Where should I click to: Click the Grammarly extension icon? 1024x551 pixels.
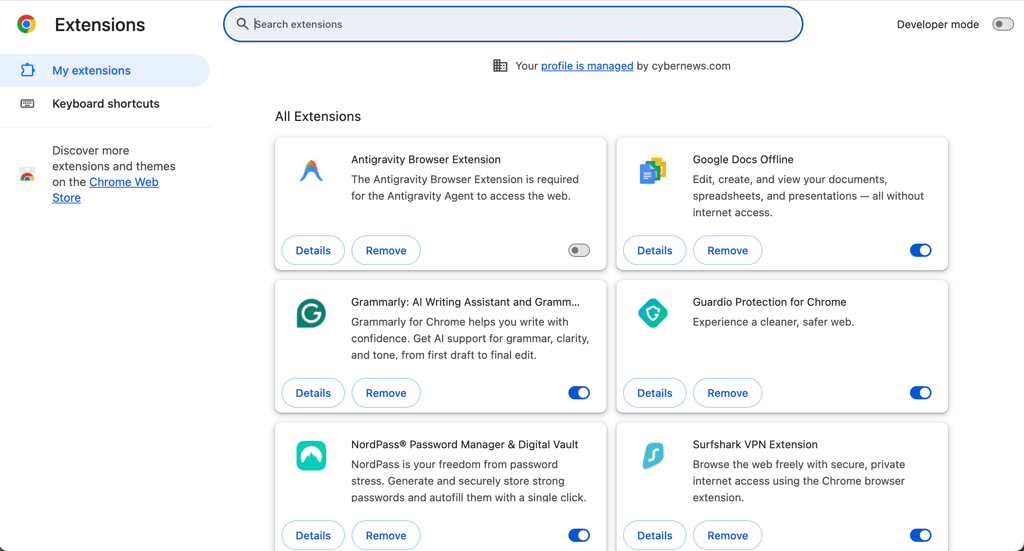coord(311,313)
